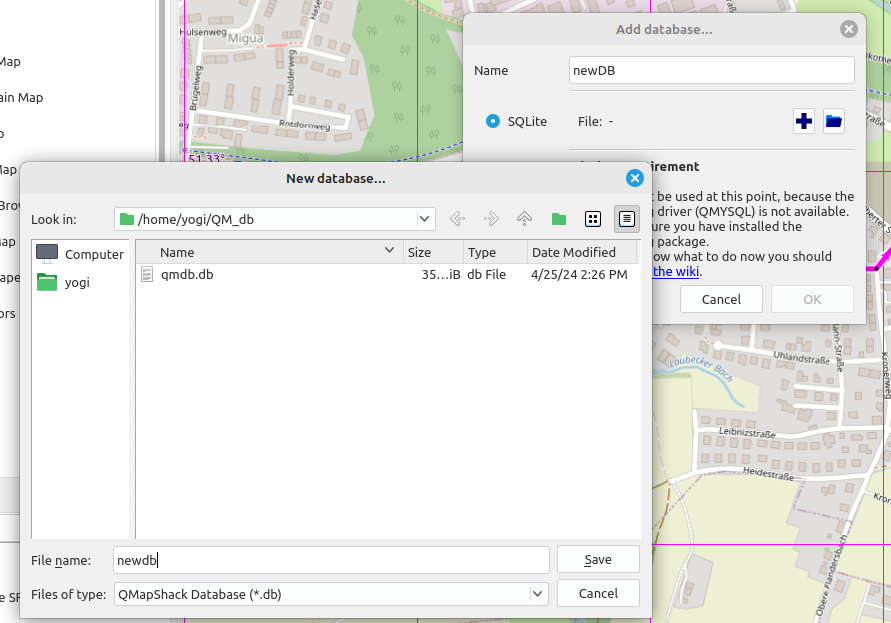Go forward in file dialog history

click(491, 219)
